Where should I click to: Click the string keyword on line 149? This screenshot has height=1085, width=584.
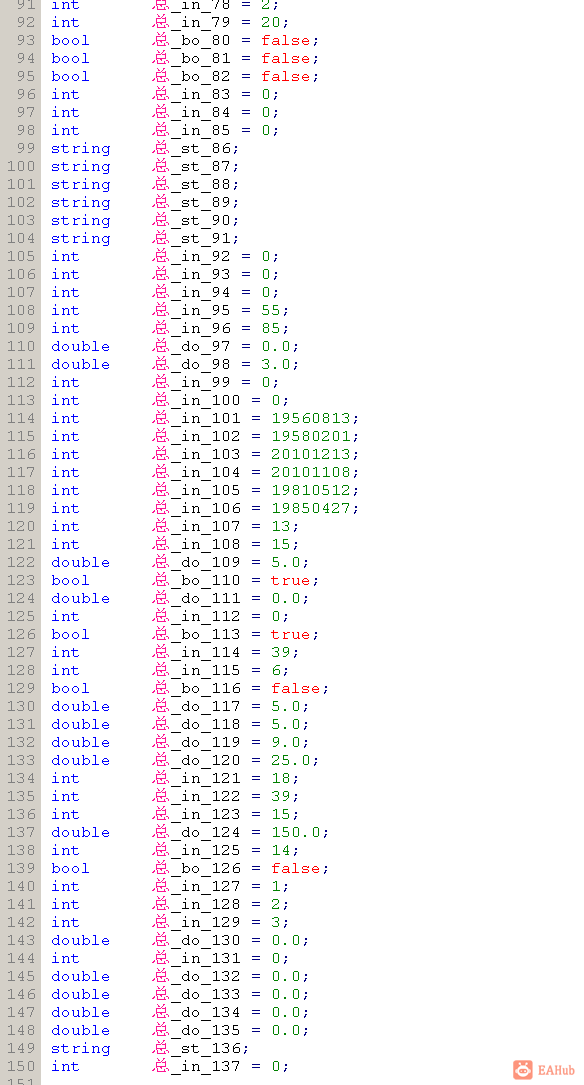pos(80,1048)
